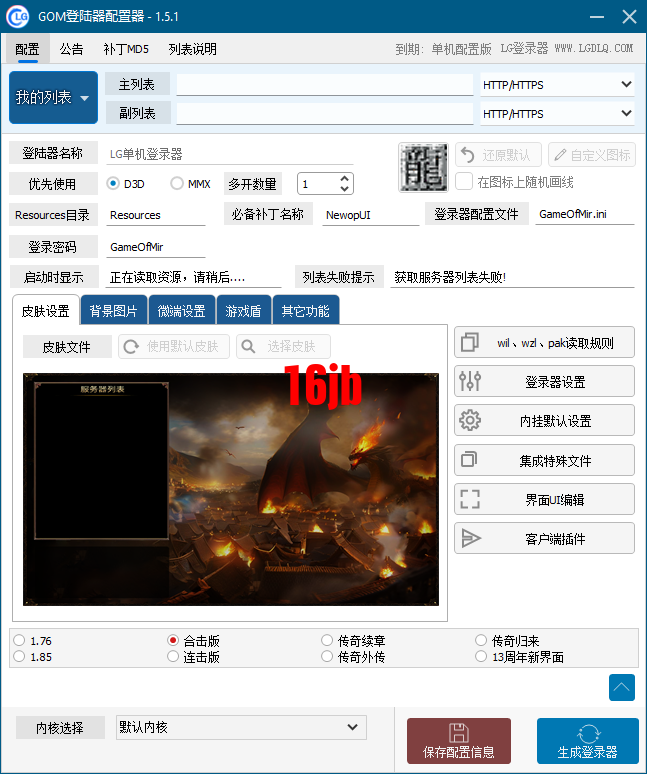Select the 1.85 version radio
647x774 pixels.
pyautogui.click(x=19, y=657)
